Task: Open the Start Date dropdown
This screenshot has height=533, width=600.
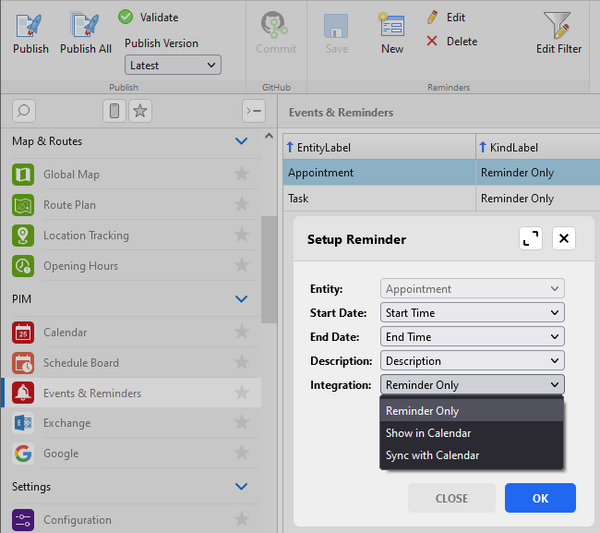Action: tap(472, 313)
